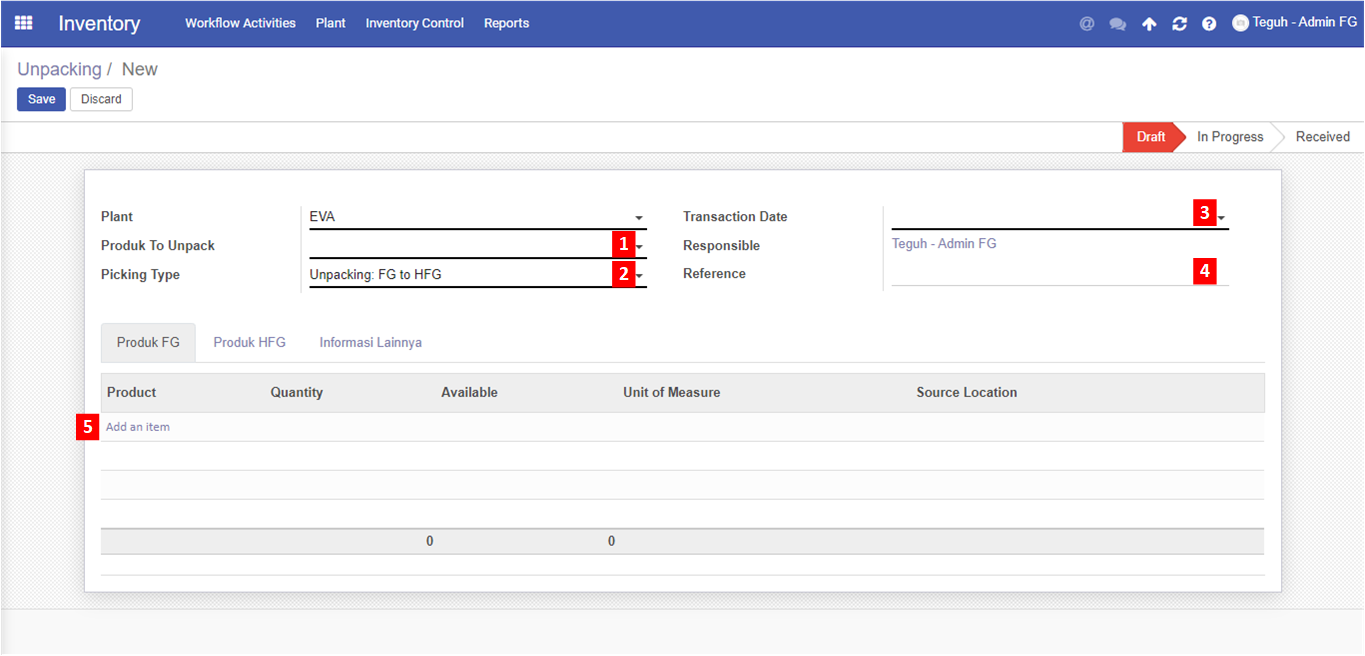This screenshot has height=656, width=1365.
Task: Switch to the Informasi Lainnya tab
Action: tap(370, 342)
